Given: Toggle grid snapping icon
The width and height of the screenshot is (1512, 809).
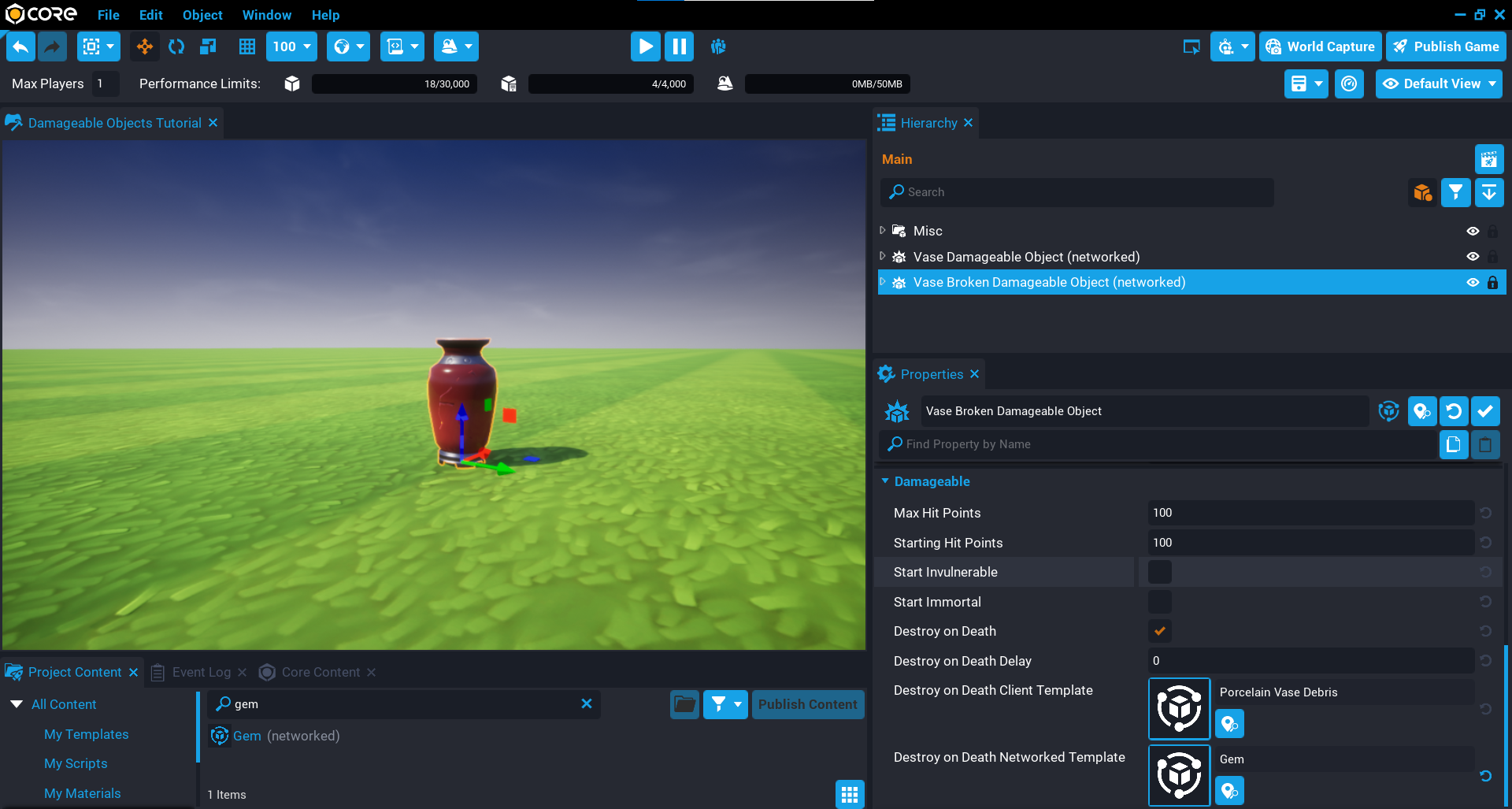Looking at the screenshot, I should (x=247, y=46).
